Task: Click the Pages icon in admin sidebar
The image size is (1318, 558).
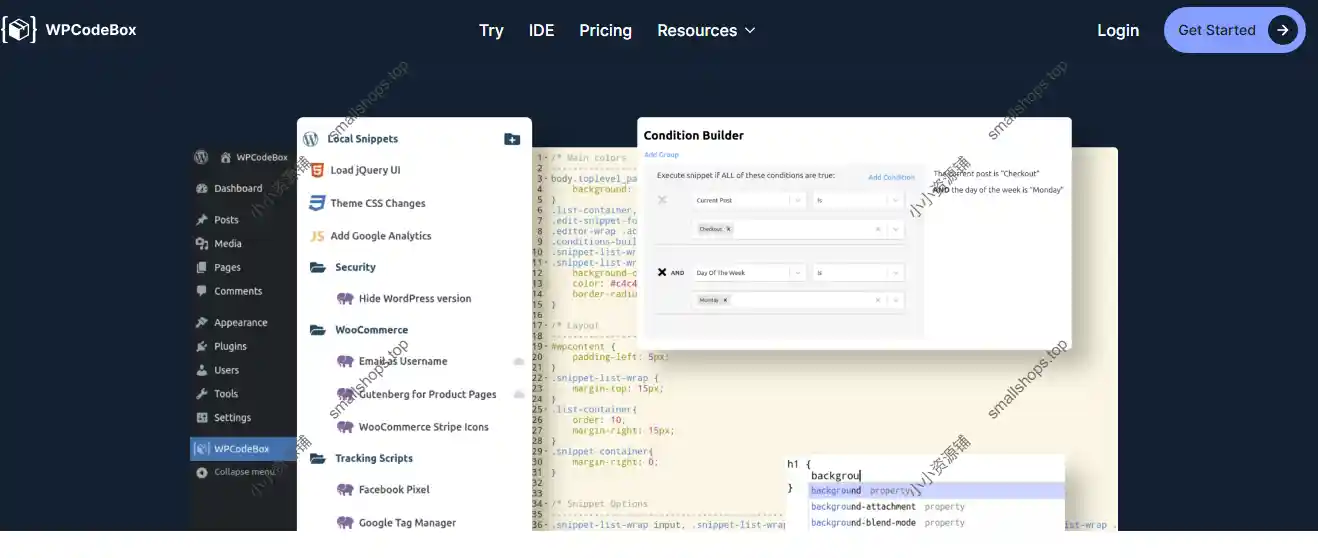Action: 202,268
